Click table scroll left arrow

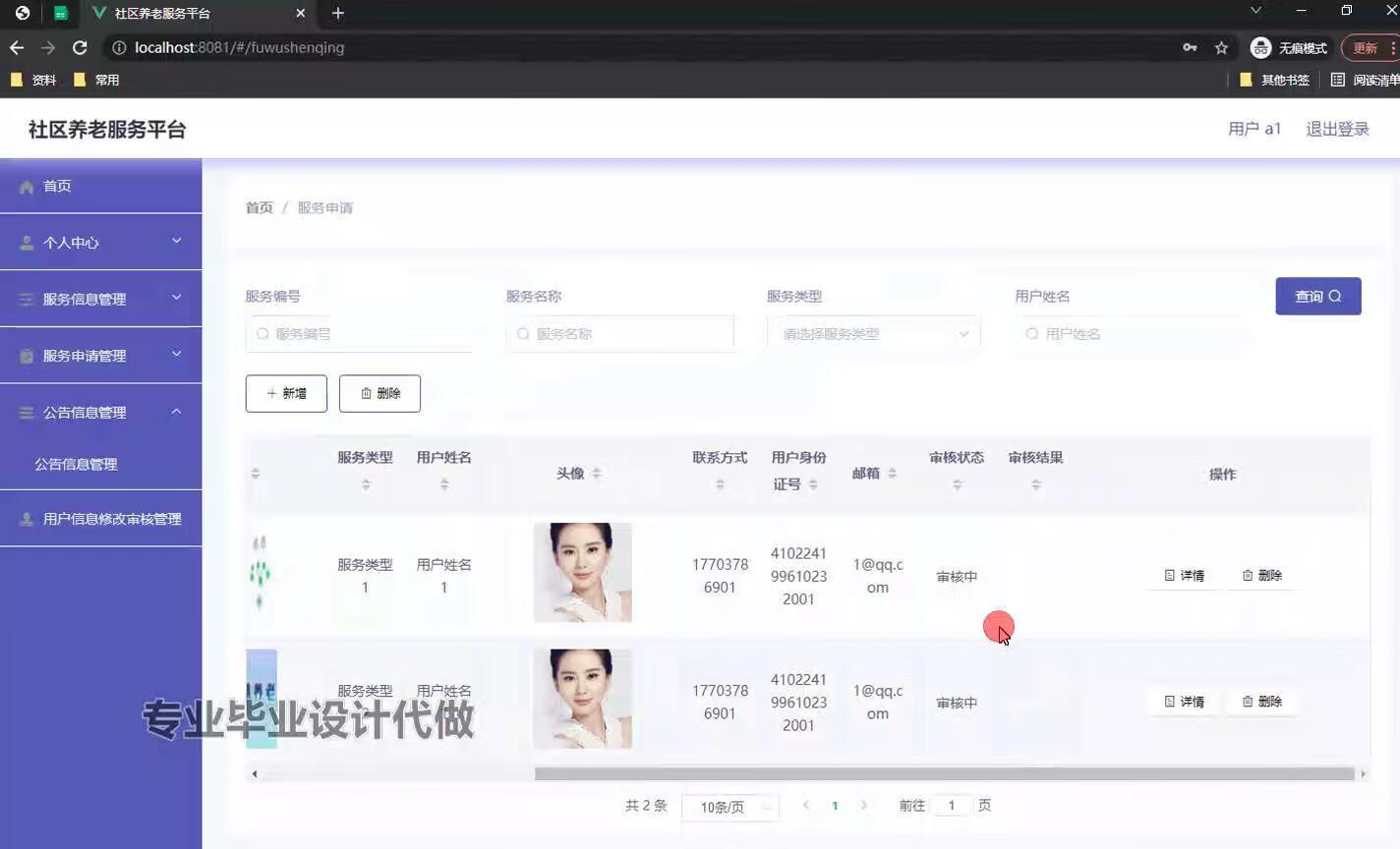click(255, 773)
